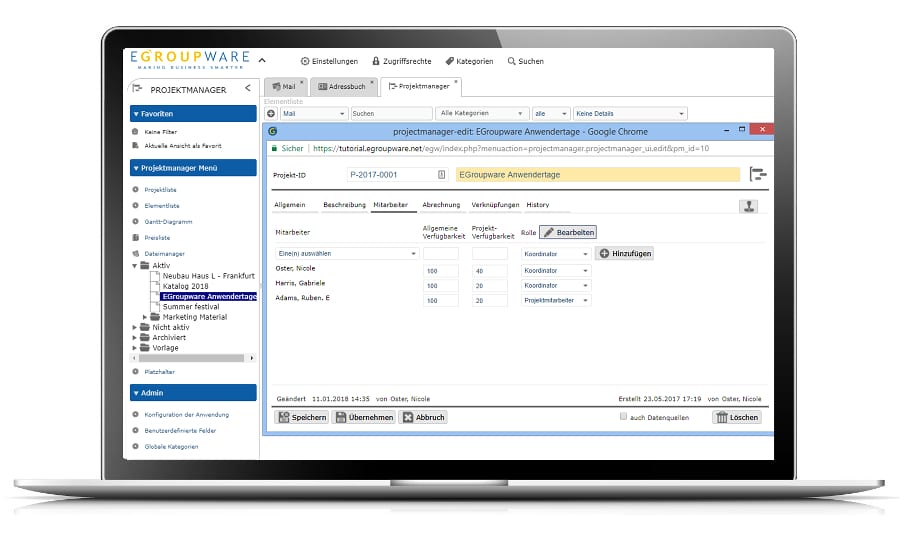Switch to the Verknüpfungen tab
This screenshot has height=538, width=900.
click(x=495, y=205)
